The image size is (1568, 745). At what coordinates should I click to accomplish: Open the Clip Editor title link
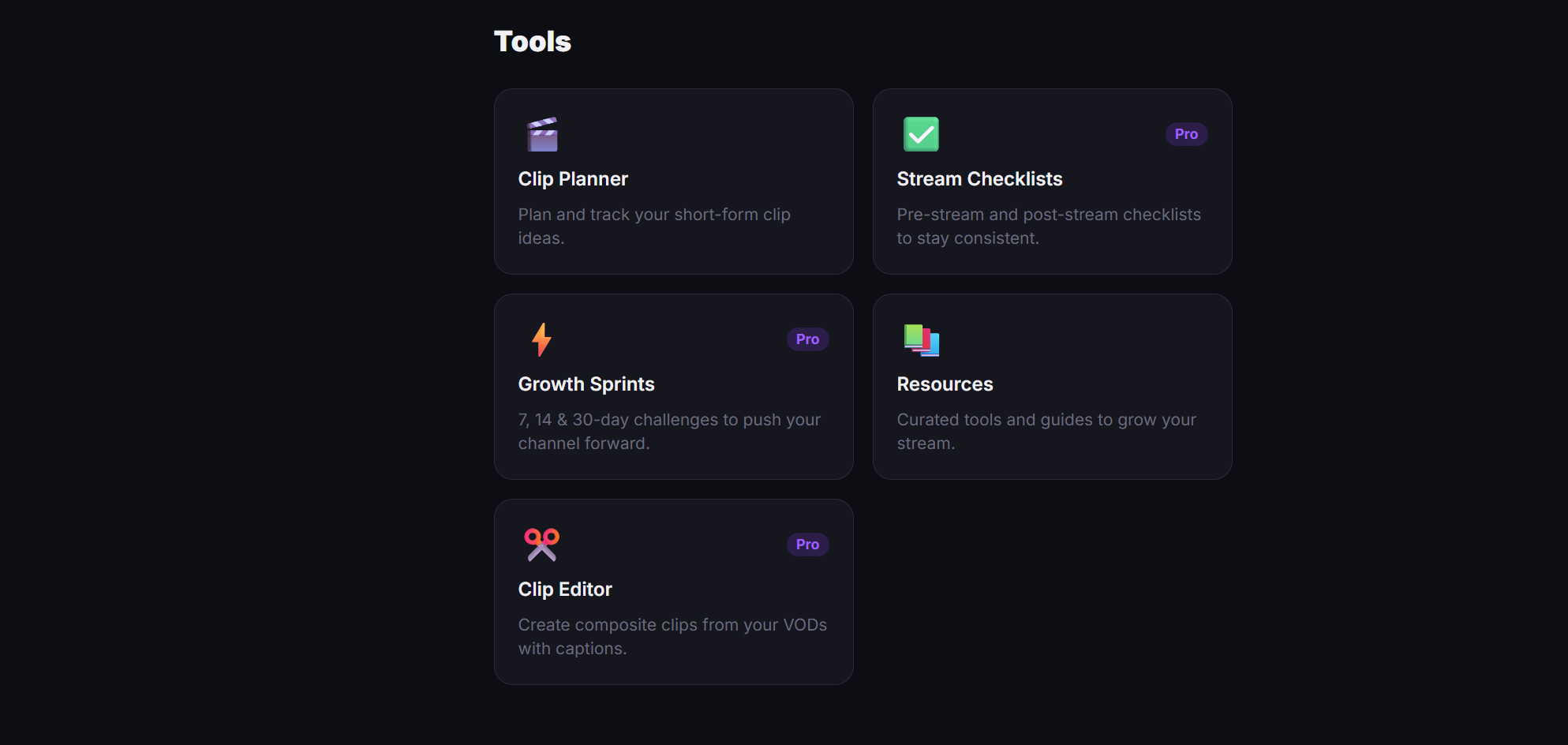(565, 590)
